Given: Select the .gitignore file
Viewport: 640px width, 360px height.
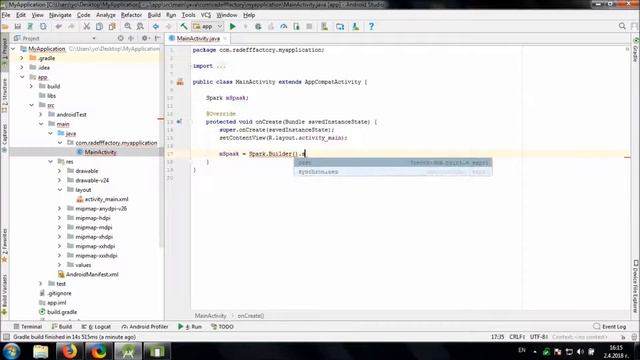Looking at the screenshot, I should click(59, 293).
